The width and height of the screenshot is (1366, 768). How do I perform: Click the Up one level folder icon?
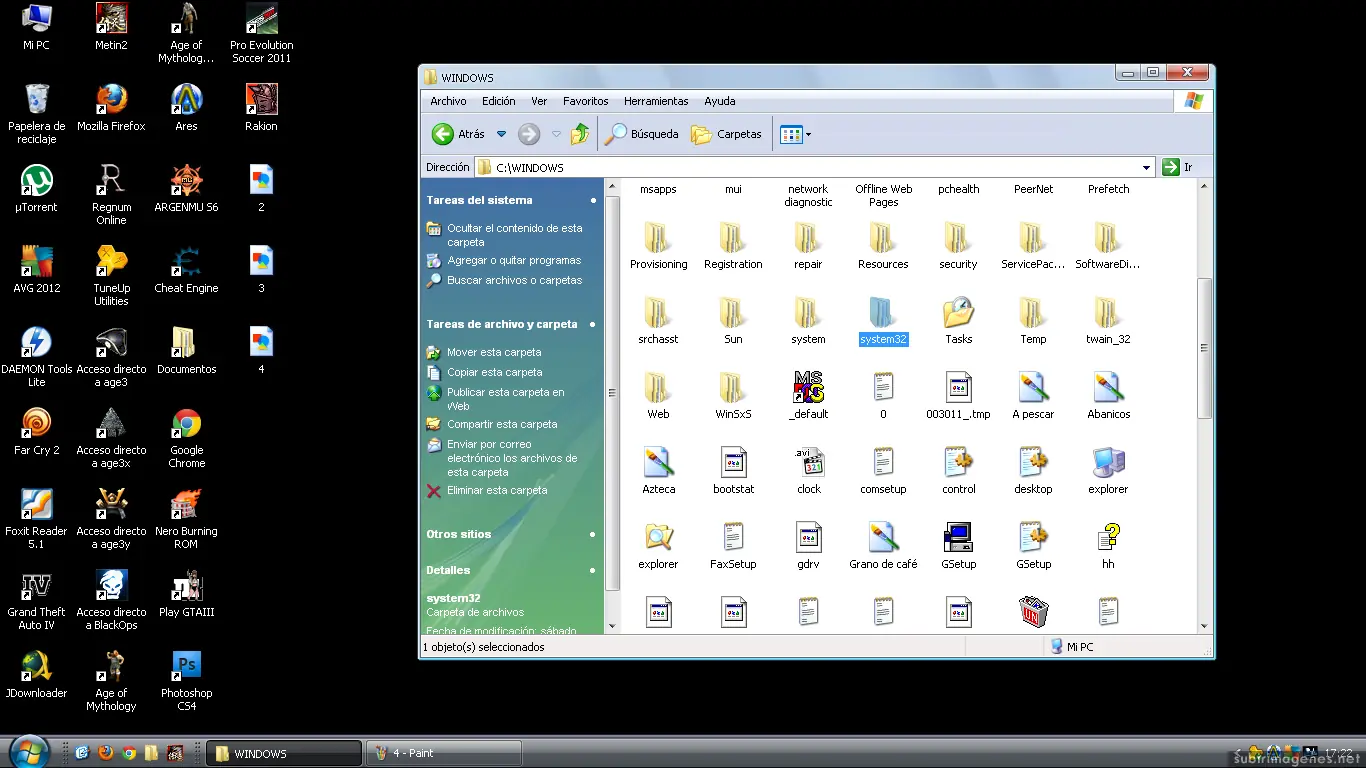[580, 134]
